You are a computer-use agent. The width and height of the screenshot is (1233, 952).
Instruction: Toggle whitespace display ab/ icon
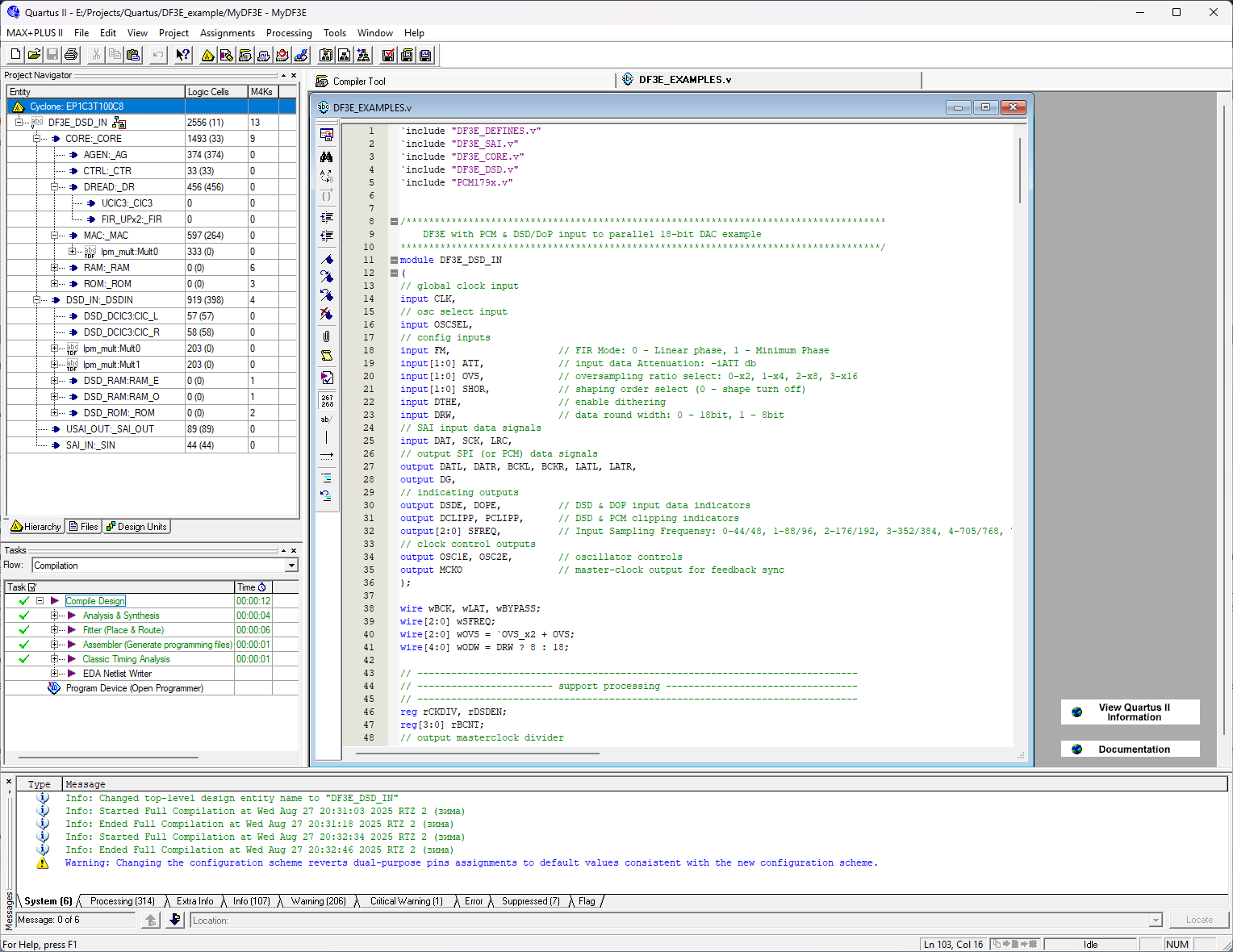tap(326, 419)
